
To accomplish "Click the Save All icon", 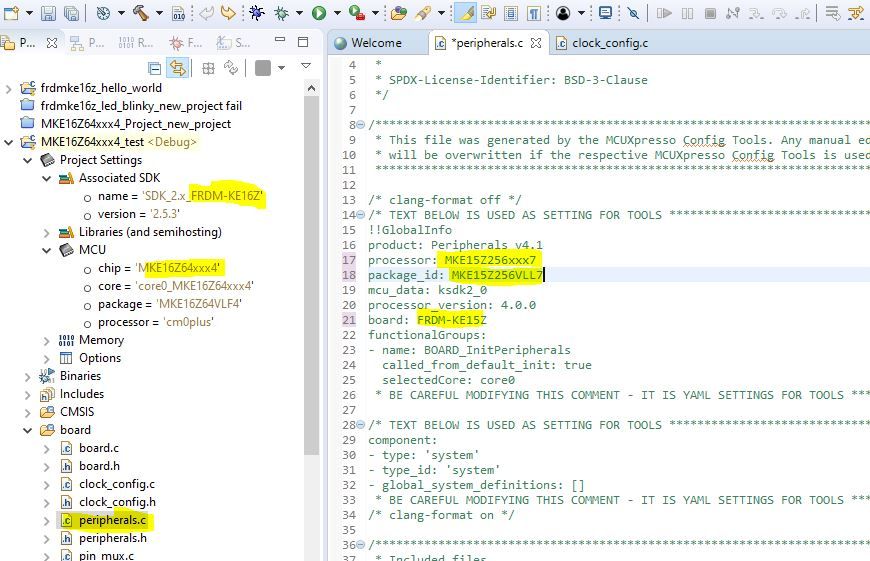I will [71, 13].
